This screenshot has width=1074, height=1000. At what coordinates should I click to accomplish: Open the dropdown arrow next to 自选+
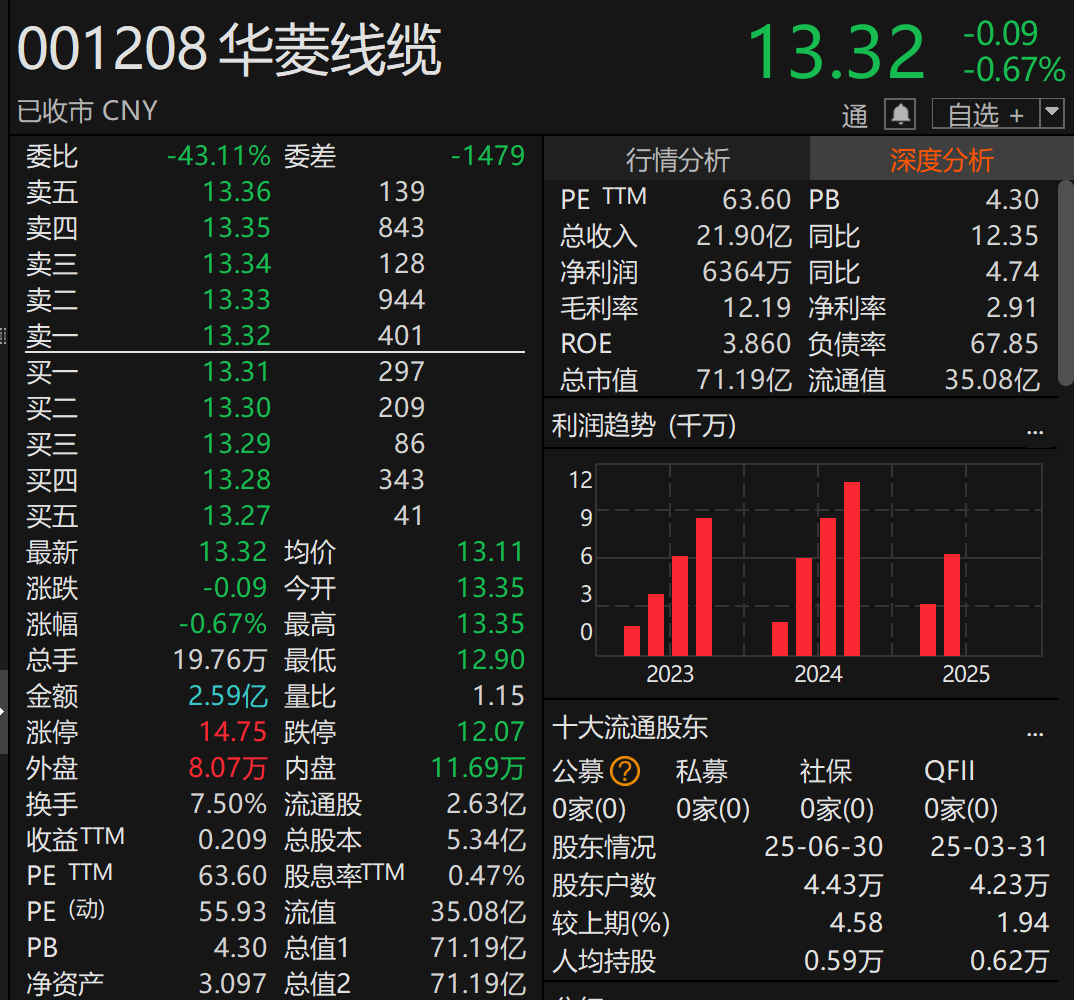(1053, 113)
